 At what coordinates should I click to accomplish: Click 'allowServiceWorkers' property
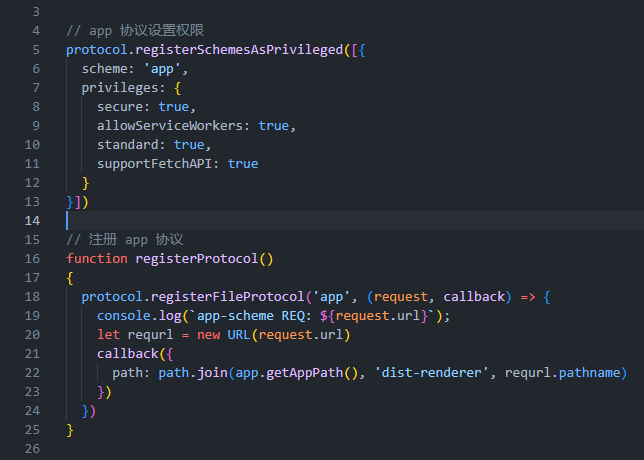[170, 126]
